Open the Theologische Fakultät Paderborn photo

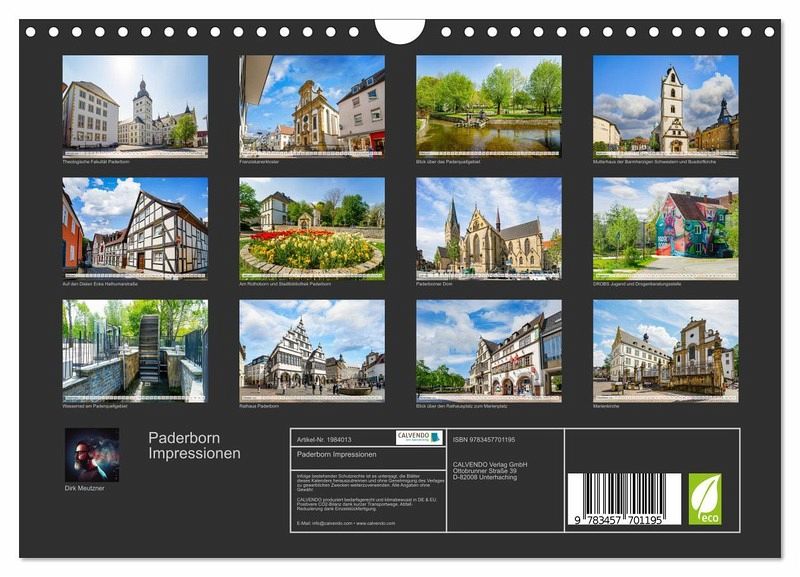[x=135, y=106]
